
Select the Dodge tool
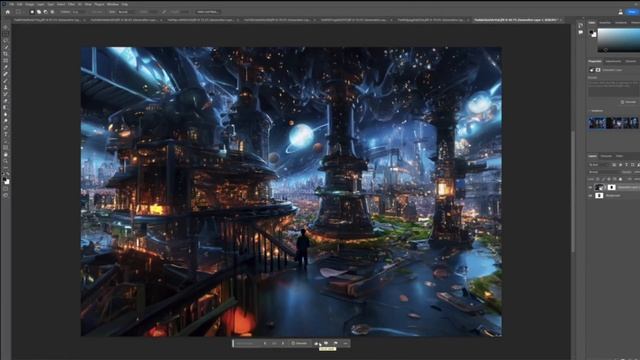(x=6, y=121)
